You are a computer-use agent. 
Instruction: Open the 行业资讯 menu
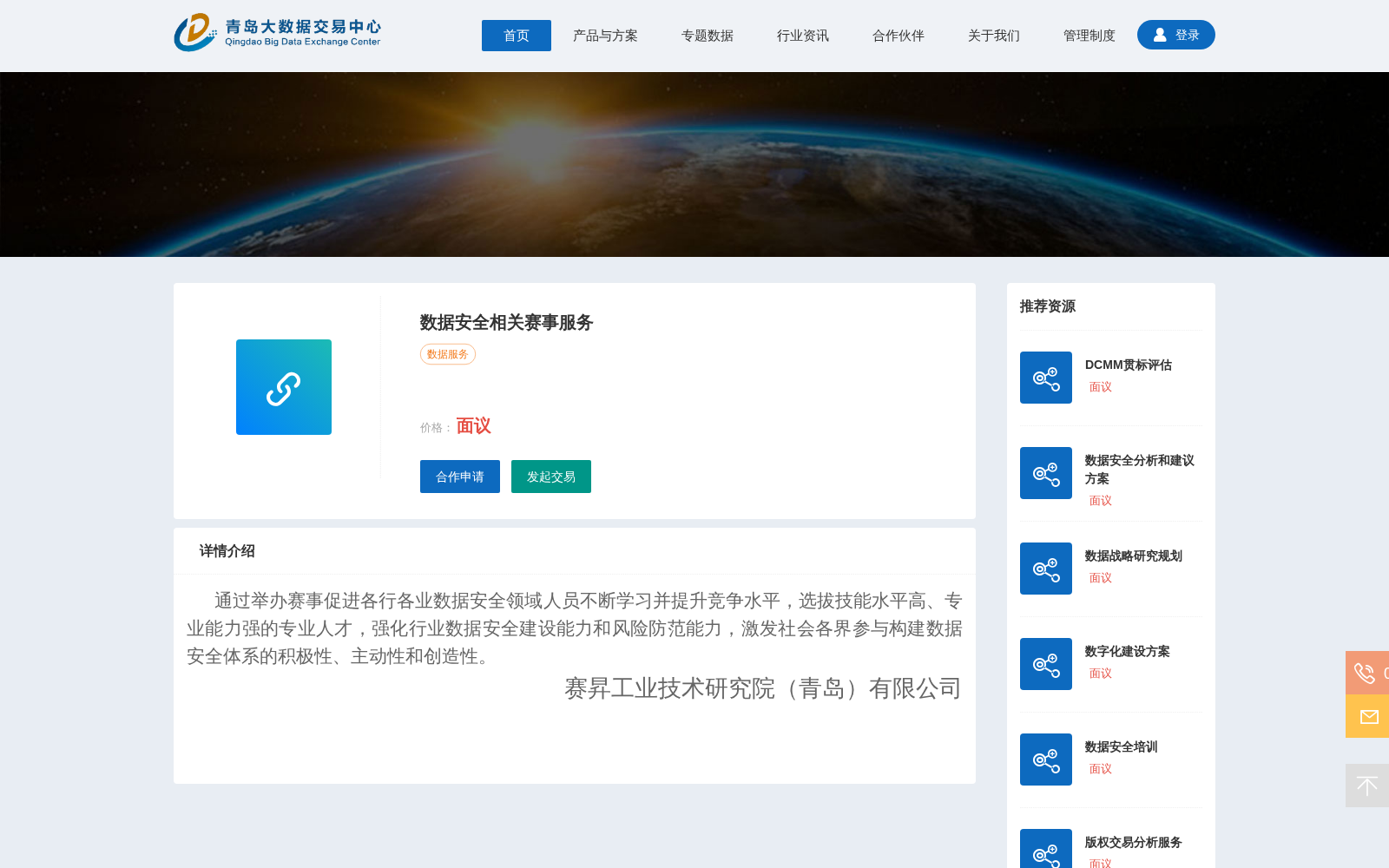click(x=803, y=36)
